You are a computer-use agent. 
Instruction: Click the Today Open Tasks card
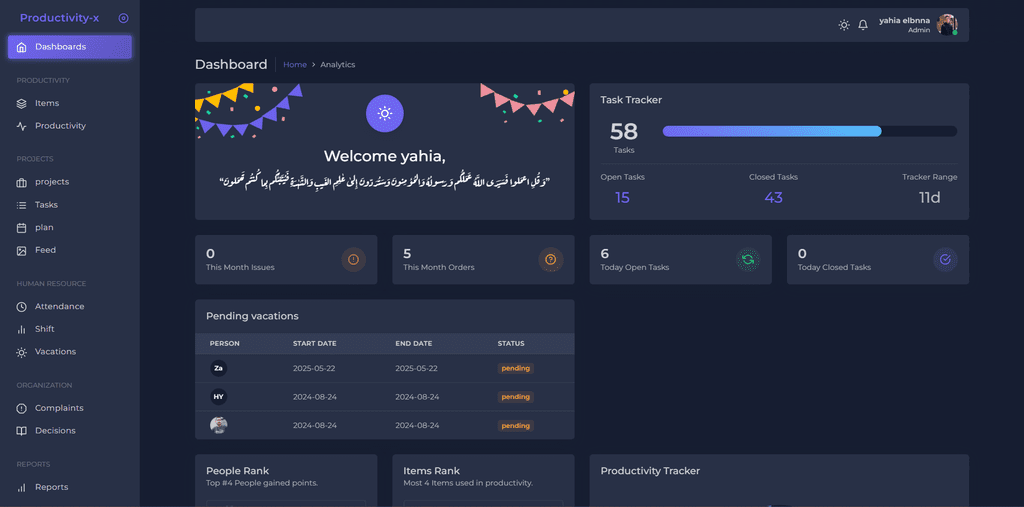click(x=680, y=260)
